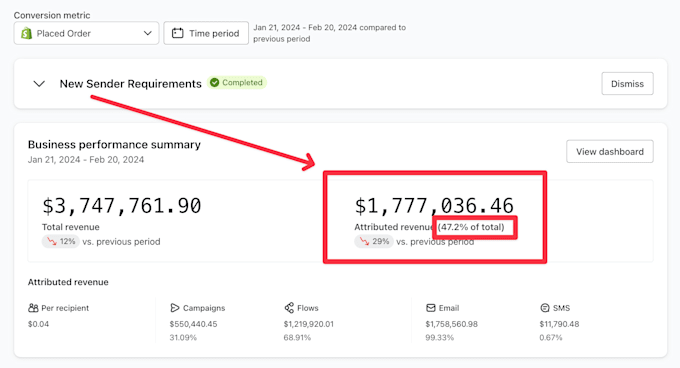The width and height of the screenshot is (680, 368).
Task: Click the Campaigns revenue $550,440.45
Action: [x=193, y=324]
